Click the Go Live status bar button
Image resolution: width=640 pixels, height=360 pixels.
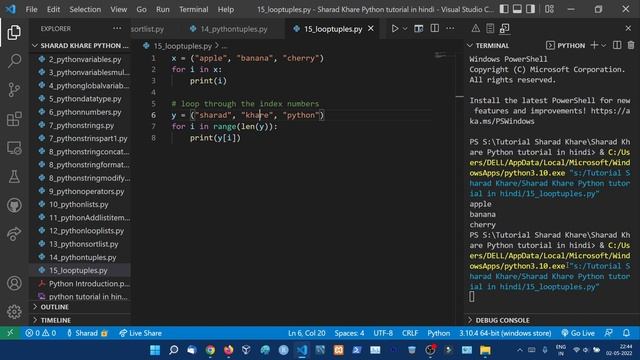point(578,333)
